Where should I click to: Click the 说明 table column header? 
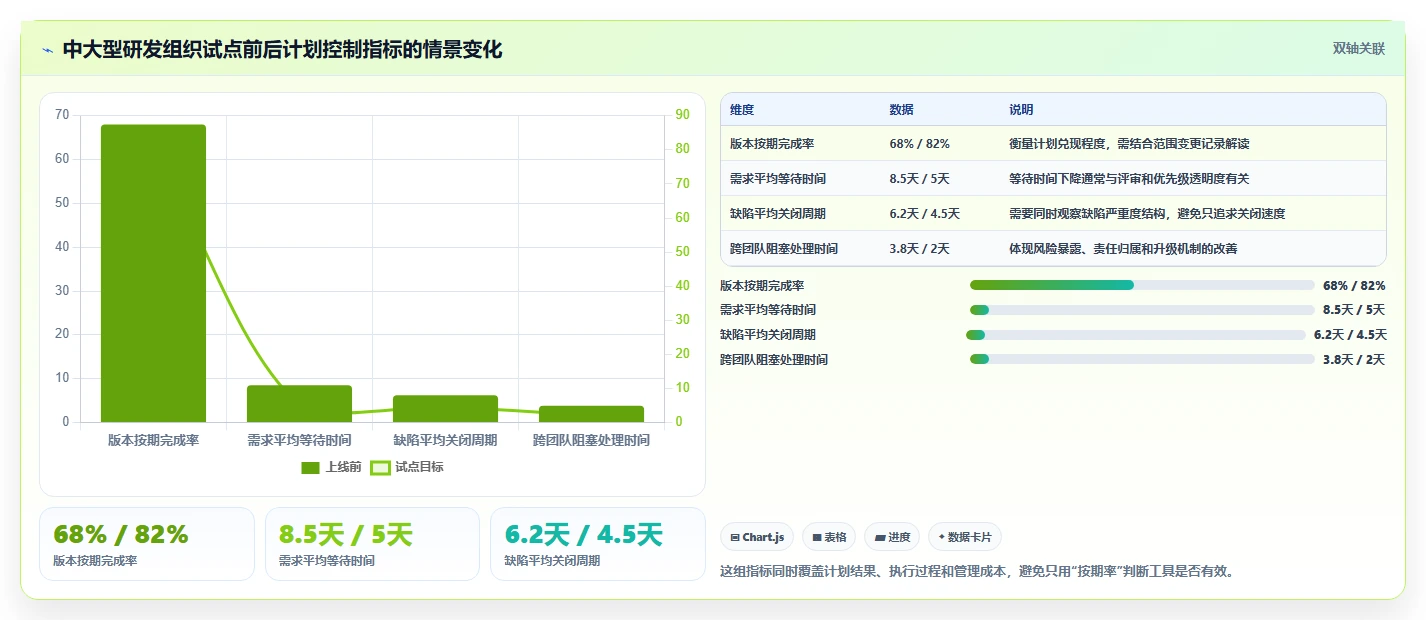click(x=1021, y=110)
